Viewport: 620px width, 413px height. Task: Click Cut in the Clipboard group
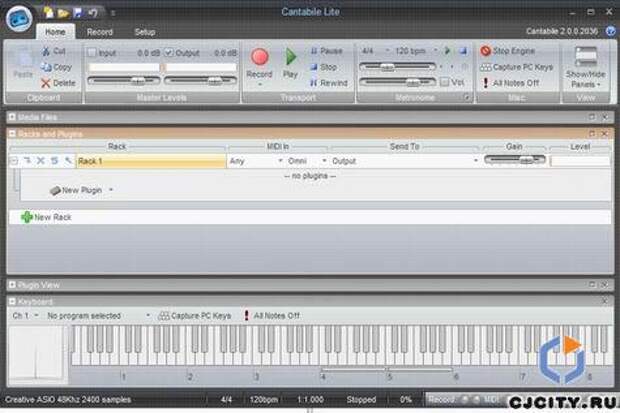[54, 51]
